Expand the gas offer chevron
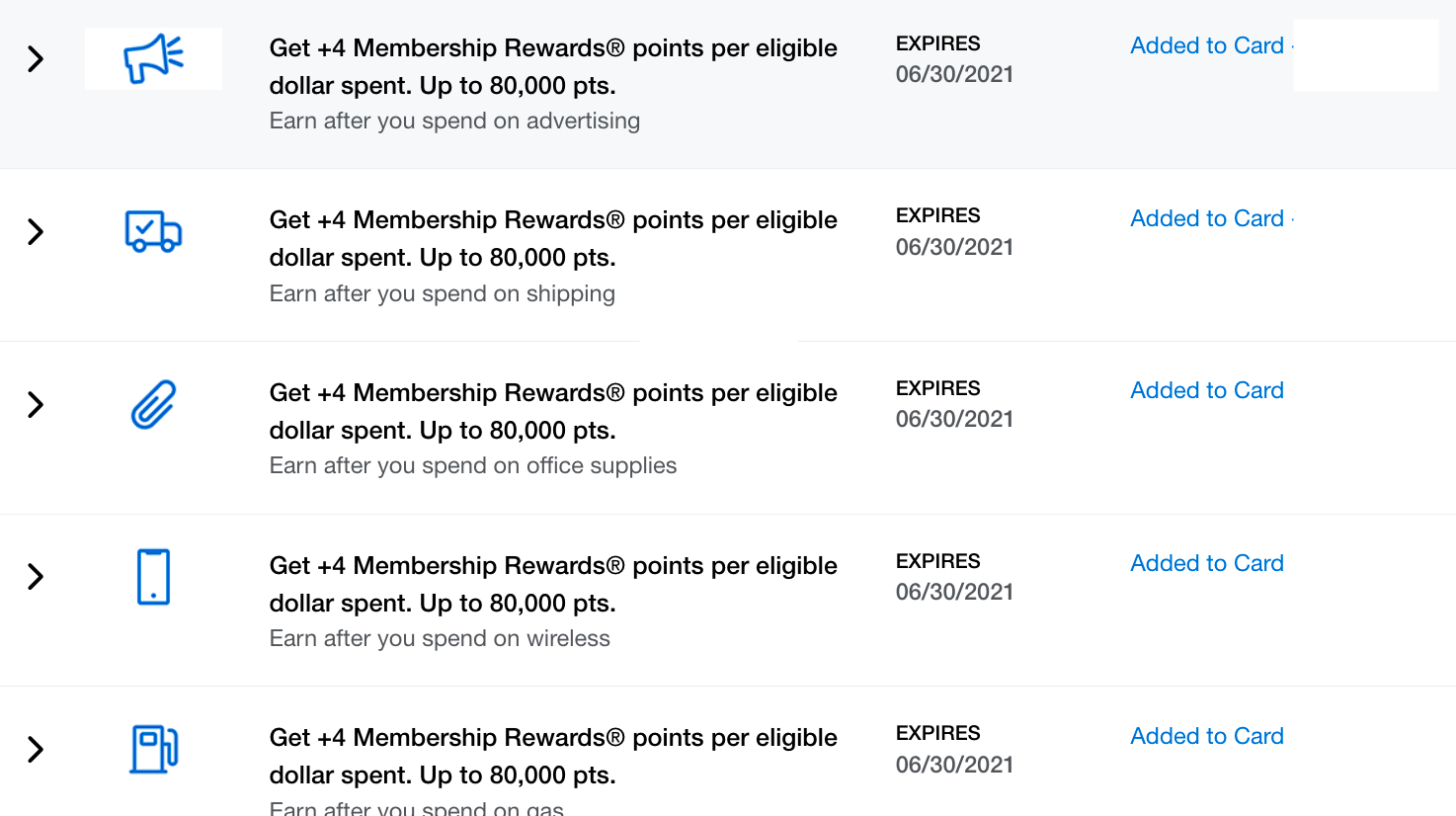Screen dimensions: 1456x816 coord(36,750)
